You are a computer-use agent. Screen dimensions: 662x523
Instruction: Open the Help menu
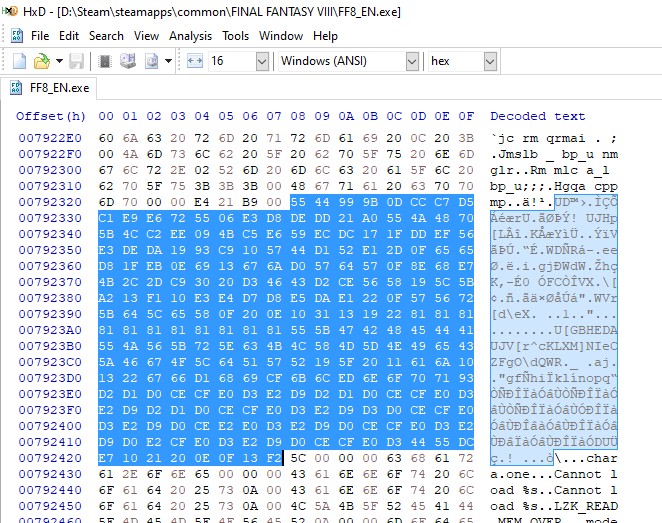(x=325, y=36)
